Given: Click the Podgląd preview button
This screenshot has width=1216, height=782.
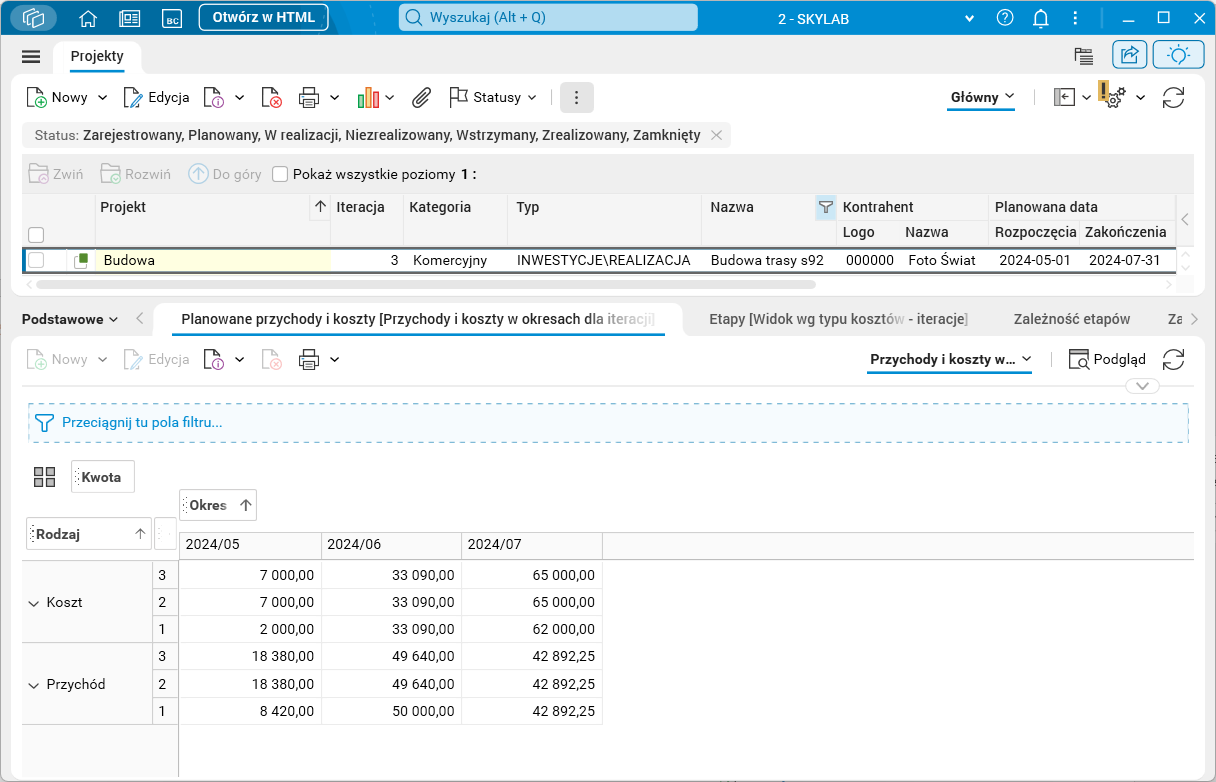Looking at the screenshot, I should pos(1107,359).
